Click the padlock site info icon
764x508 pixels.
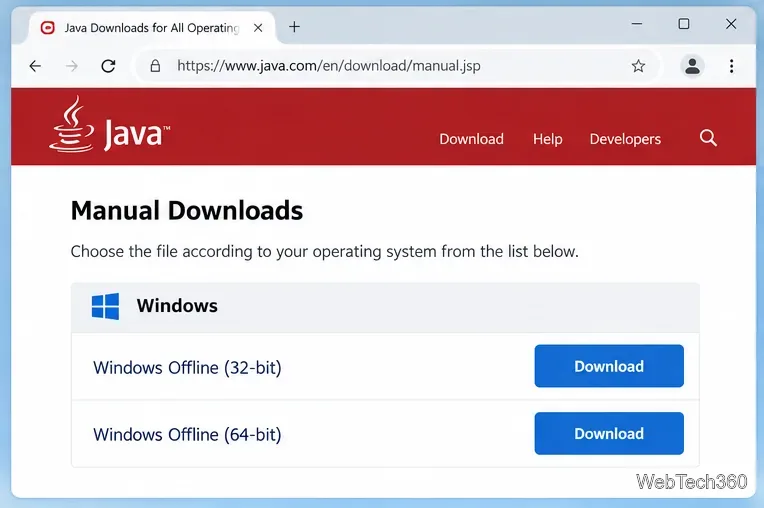pyautogui.click(x=155, y=66)
